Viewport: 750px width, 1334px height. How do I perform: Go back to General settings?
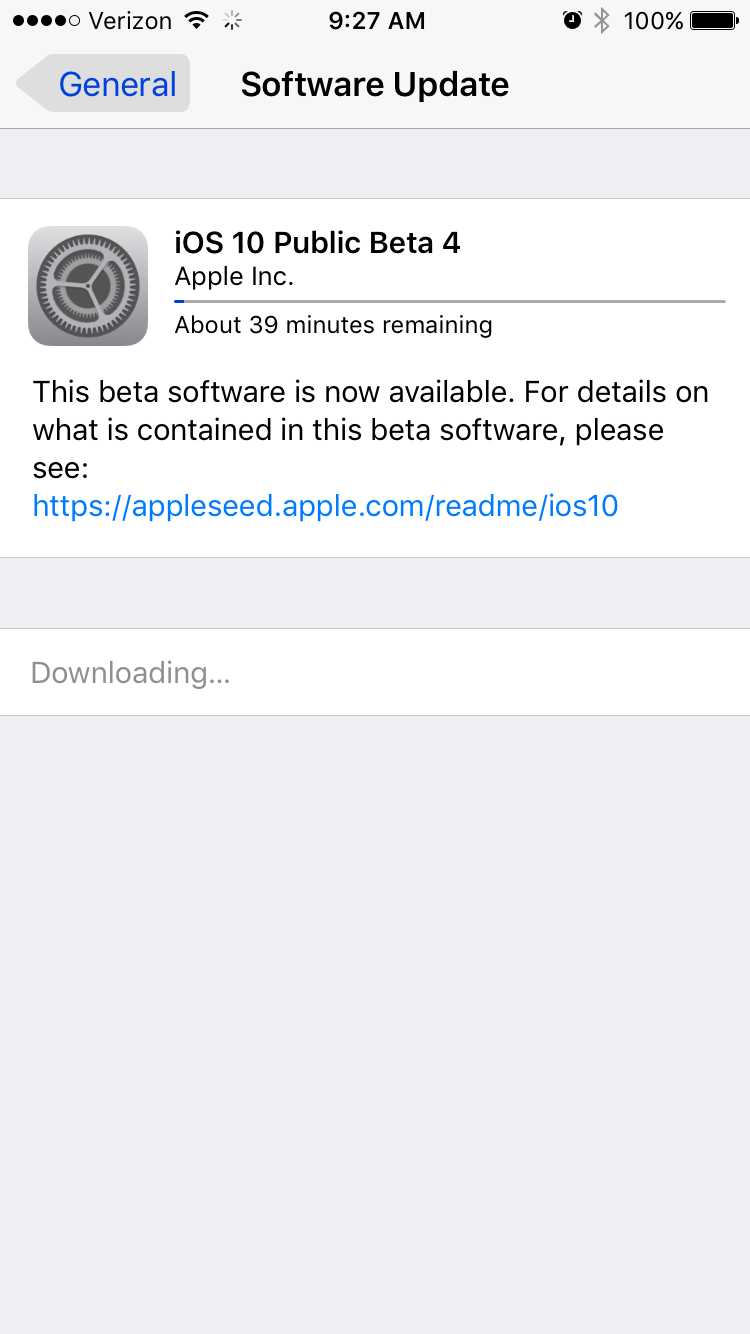[103, 84]
